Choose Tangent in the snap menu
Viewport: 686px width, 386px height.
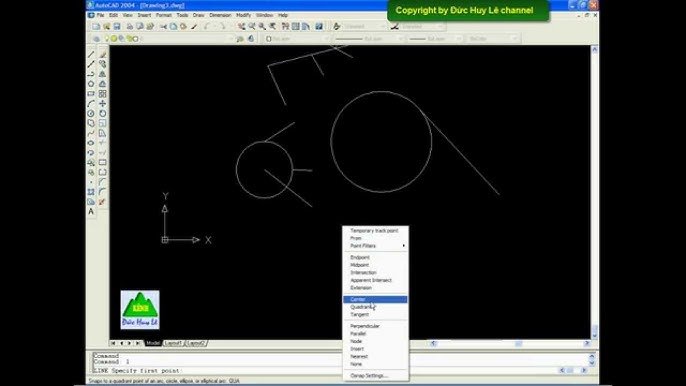(x=375, y=315)
